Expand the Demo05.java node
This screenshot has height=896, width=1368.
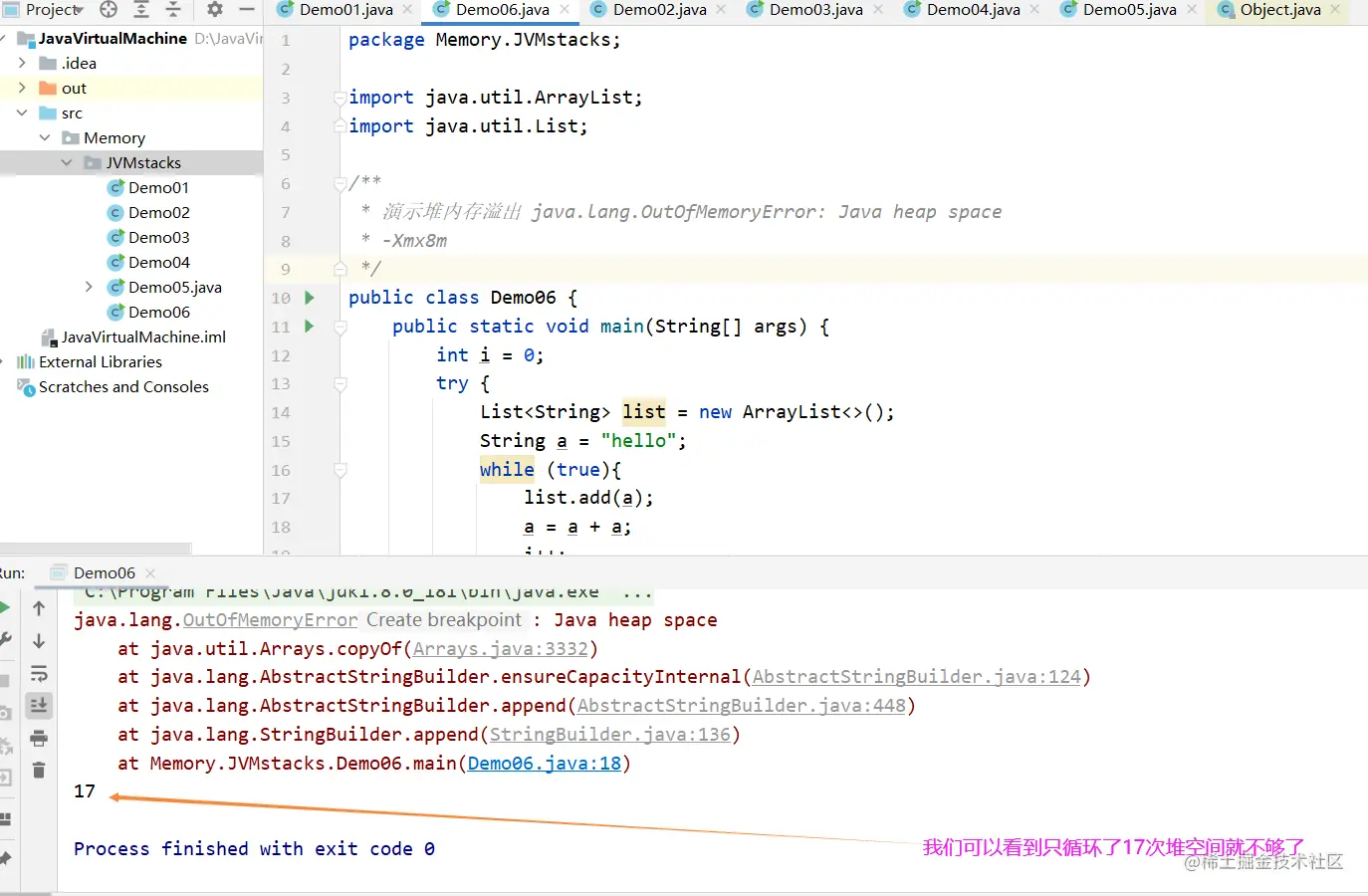(x=89, y=287)
